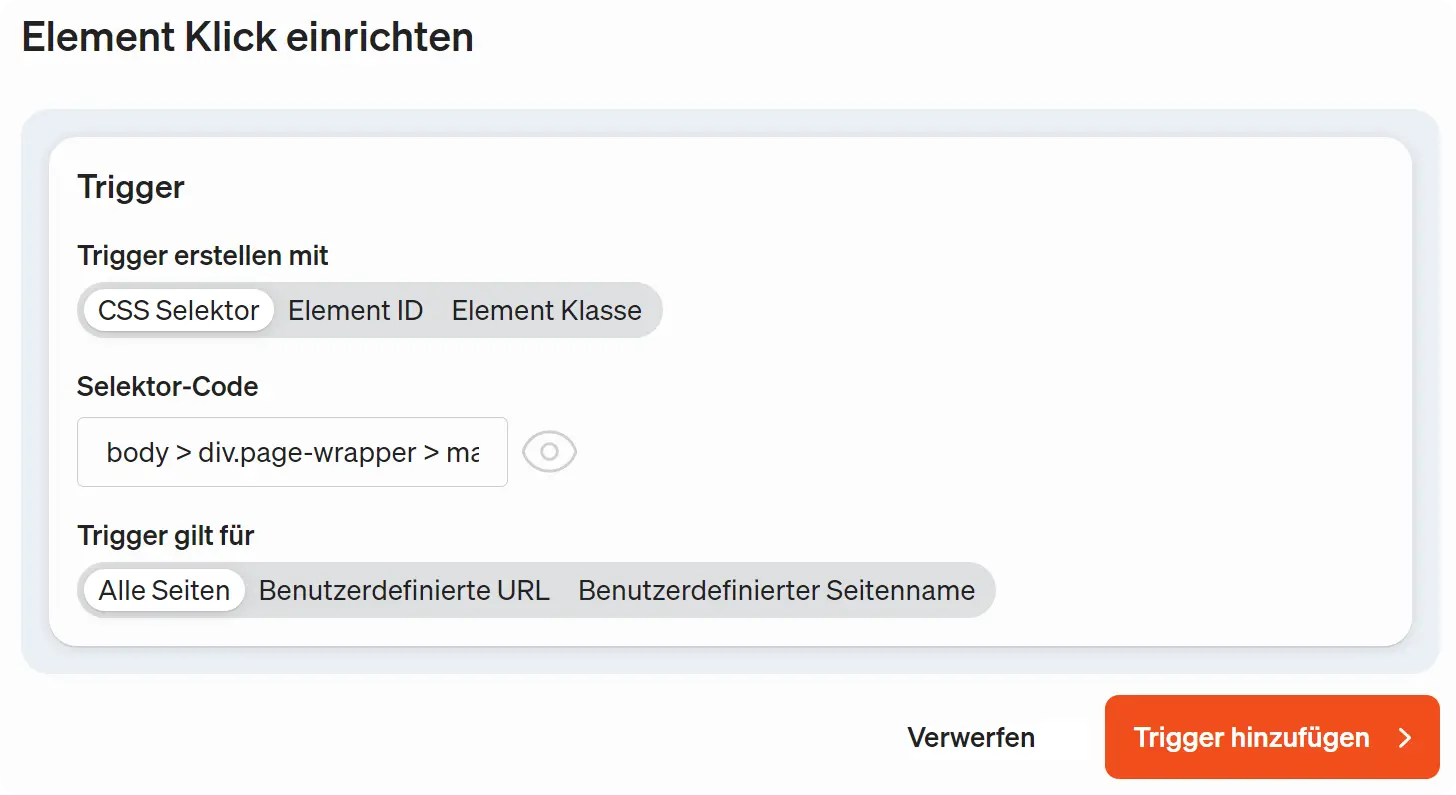This screenshot has width=1456, height=795.
Task: Switch trigger creation to Element ID
Action: click(355, 310)
